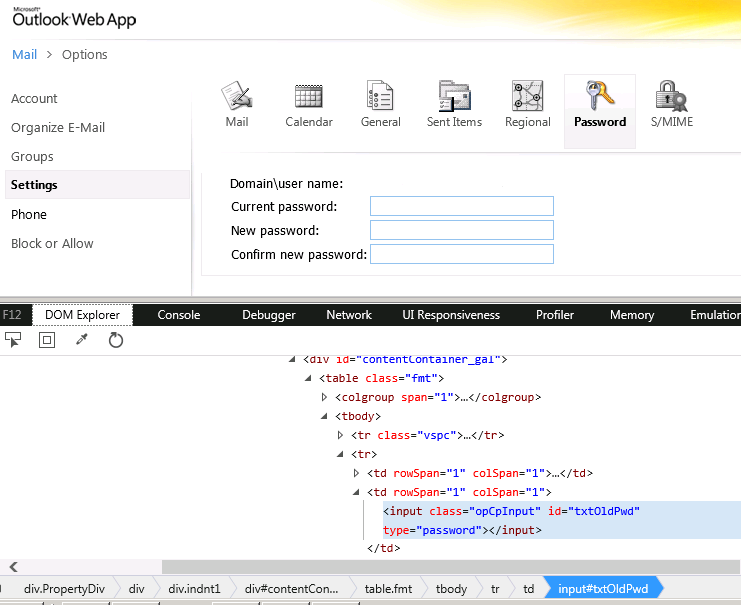Click the Outlook Web App logo
This screenshot has width=741, height=605.
(x=74, y=18)
